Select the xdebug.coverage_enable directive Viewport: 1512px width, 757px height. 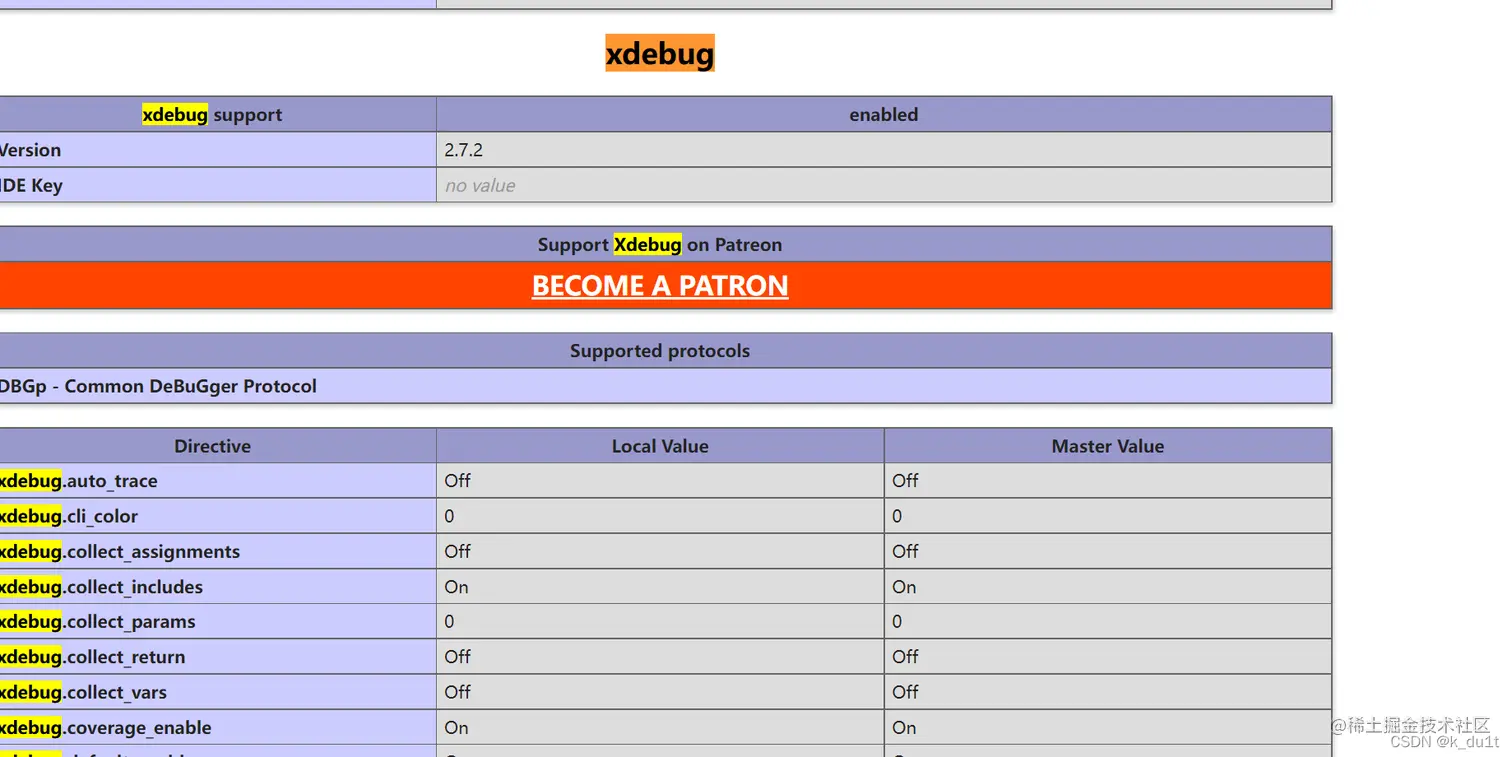click(218, 727)
